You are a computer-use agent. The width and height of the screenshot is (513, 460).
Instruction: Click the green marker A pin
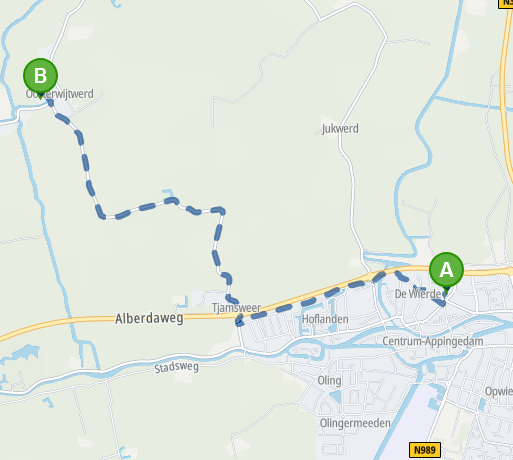click(446, 271)
